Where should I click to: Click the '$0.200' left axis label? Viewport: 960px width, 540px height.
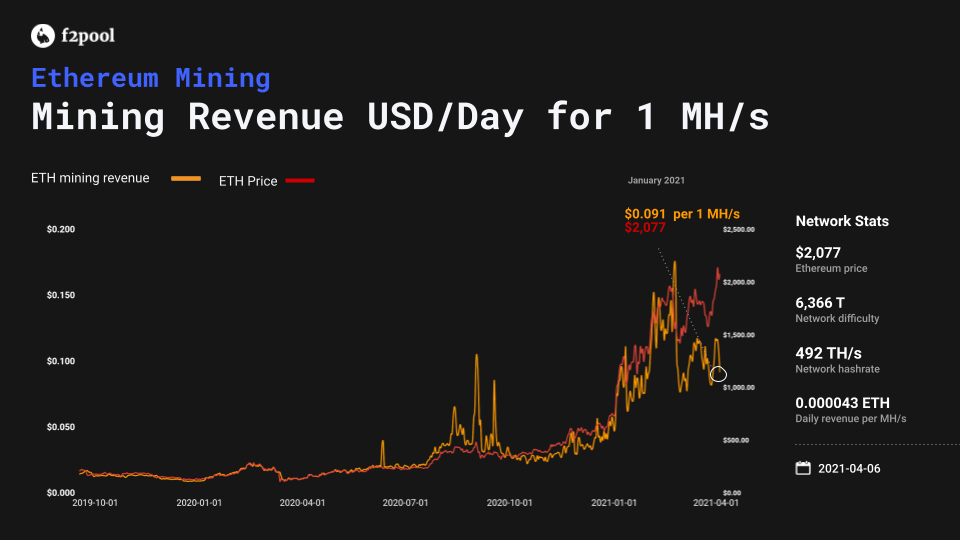pyautogui.click(x=61, y=230)
